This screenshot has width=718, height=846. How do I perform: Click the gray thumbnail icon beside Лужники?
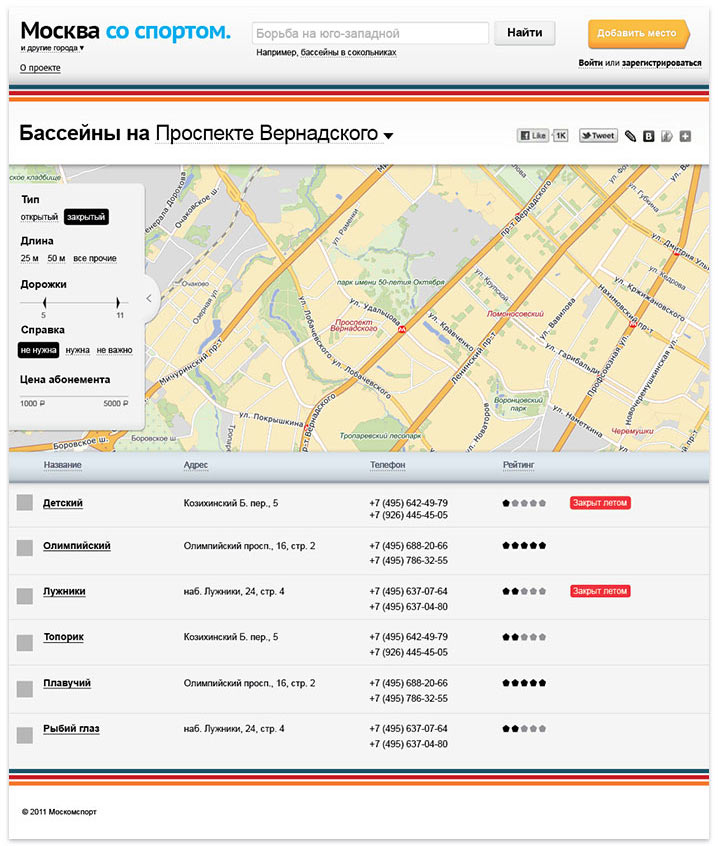25,595
